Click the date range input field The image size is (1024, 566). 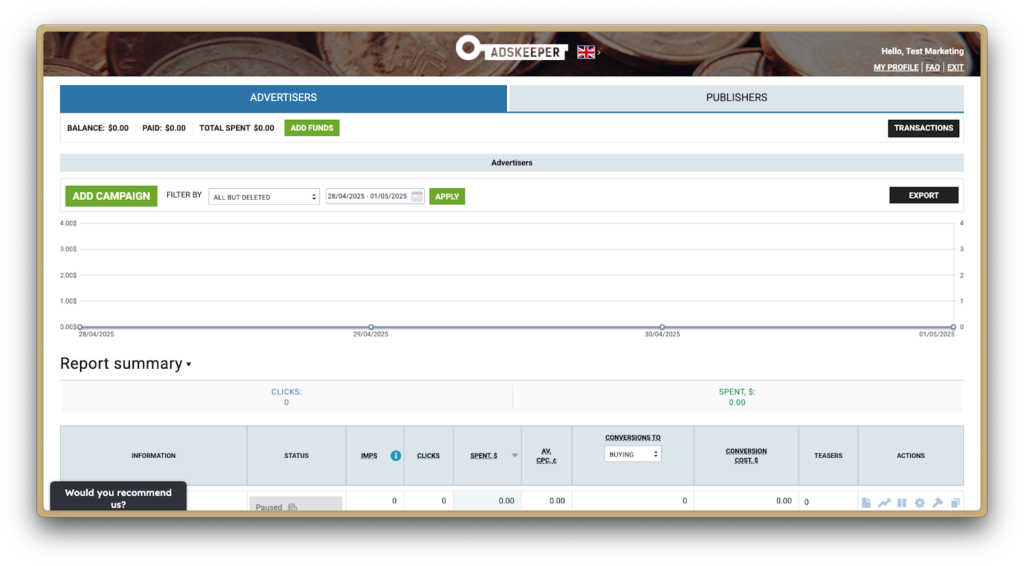(367, 197)
